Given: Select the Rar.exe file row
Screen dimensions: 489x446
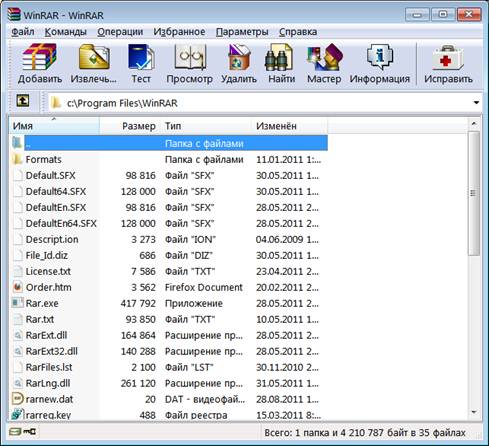Looking at the screenshot, I should (x=169, y=303).
